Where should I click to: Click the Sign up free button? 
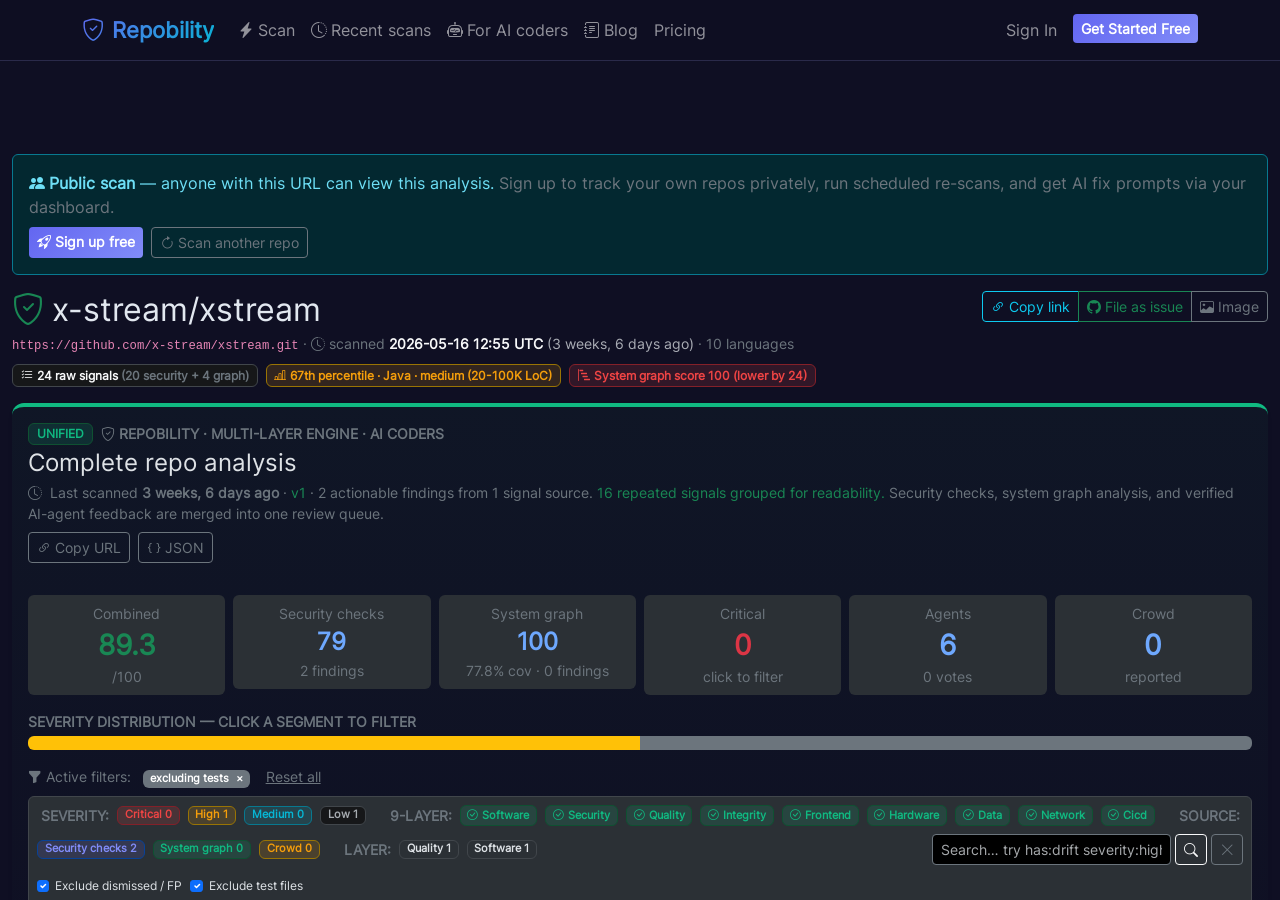[86, 242]
